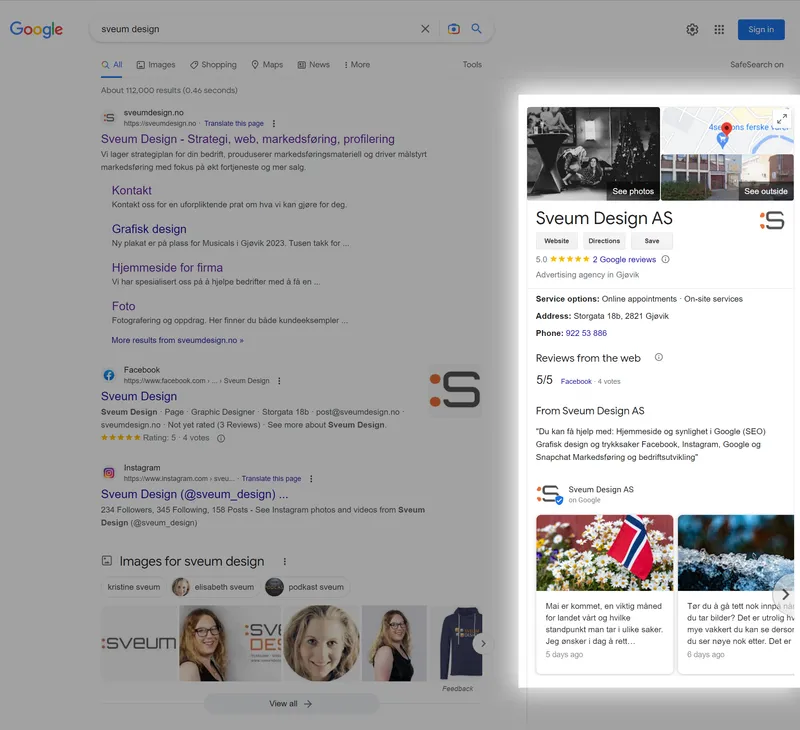Viewport: 800px width, 730px height.
Task: Switch to the Images tab
Action: coord(156,65)
